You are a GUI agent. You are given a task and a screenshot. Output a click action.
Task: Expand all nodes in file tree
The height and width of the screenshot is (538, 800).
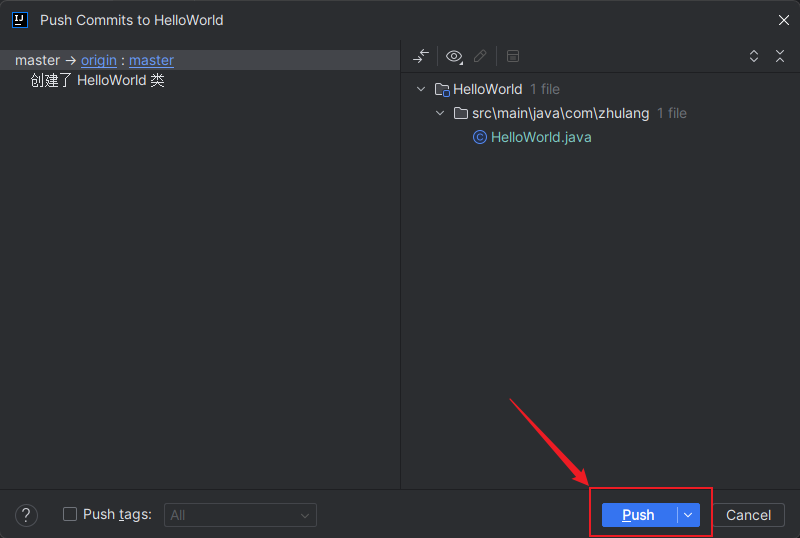coord(754,56)
